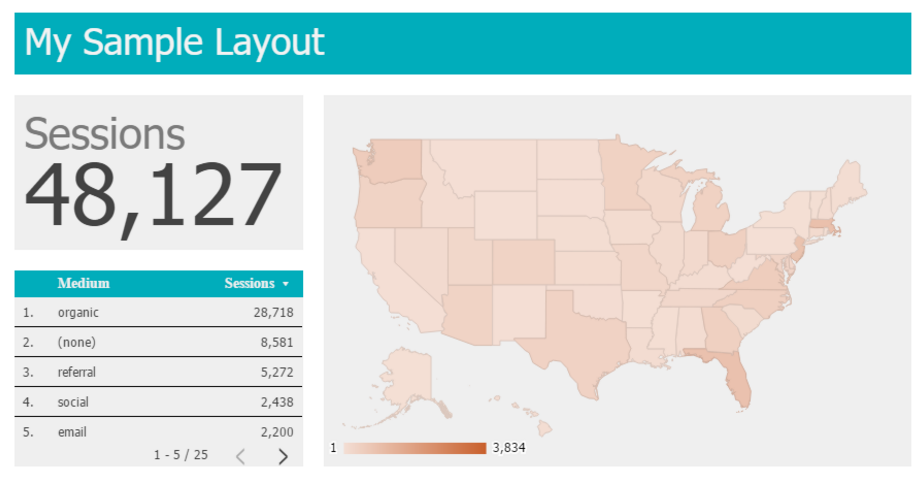Screen dimensions: 920x479
Task: Click the 1 - 5 / 25 page indicator
Action: 181,455
